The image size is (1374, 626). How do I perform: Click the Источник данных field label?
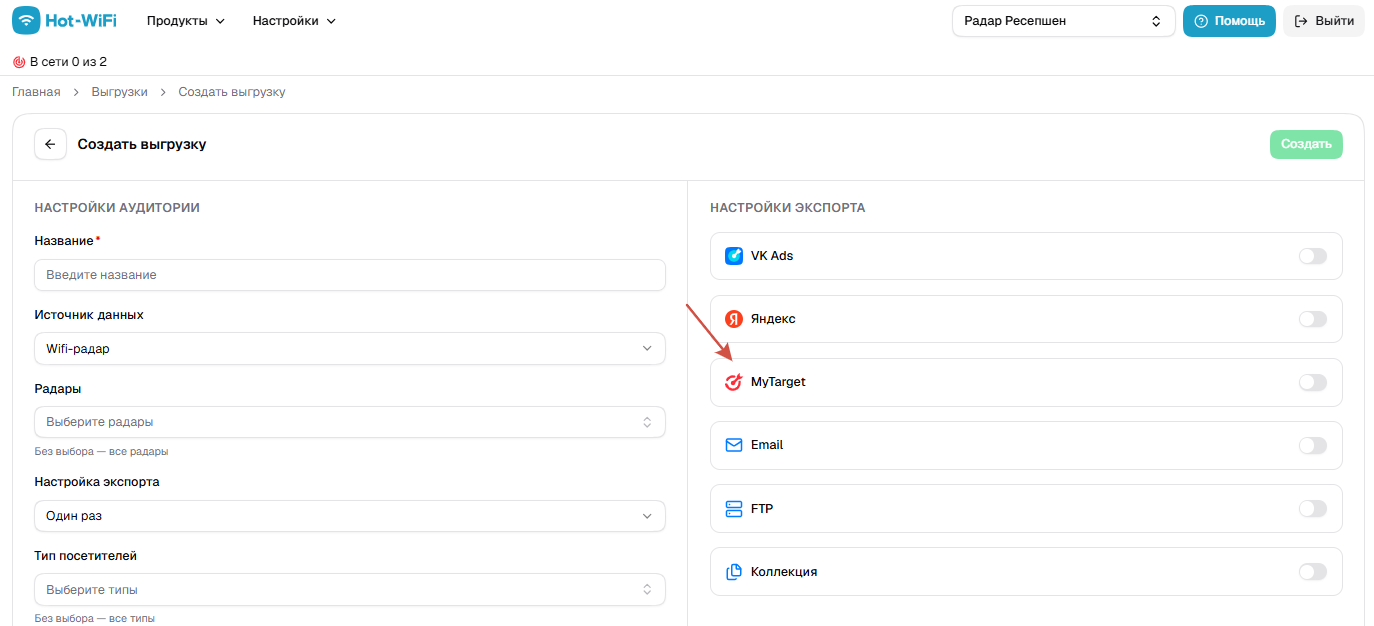[x=89, y=314]
